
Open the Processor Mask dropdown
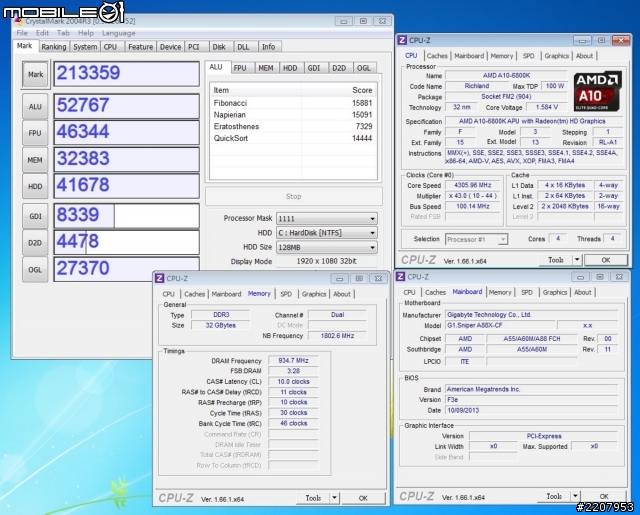tap(327, 219)
